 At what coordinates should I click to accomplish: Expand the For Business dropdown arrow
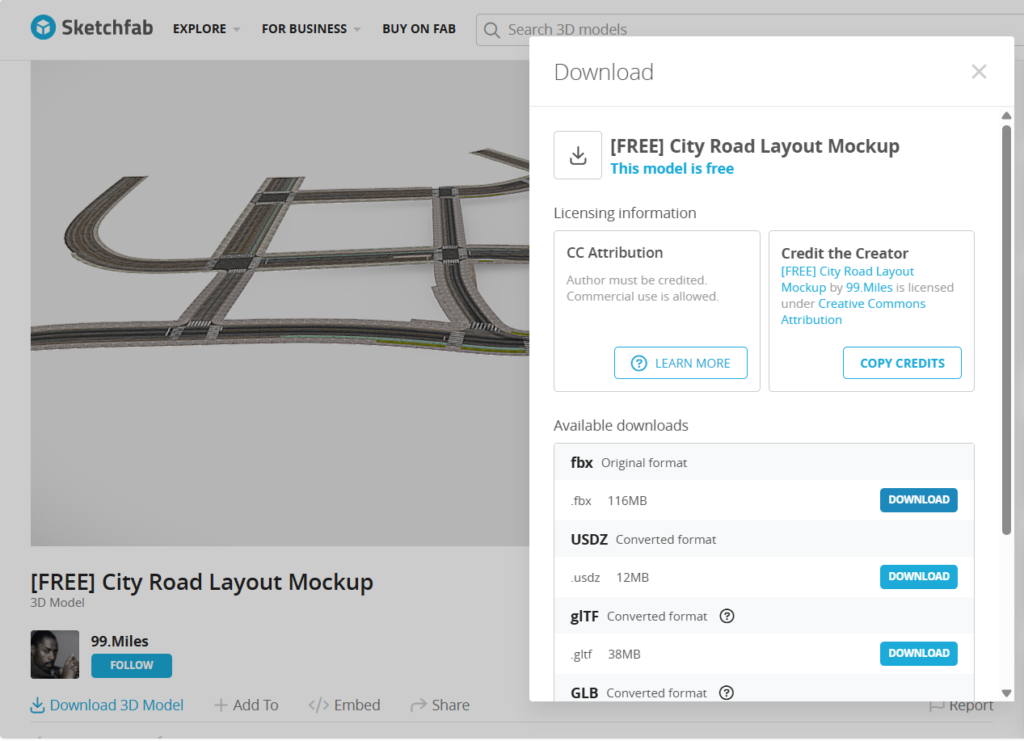(x=357, y=29)
